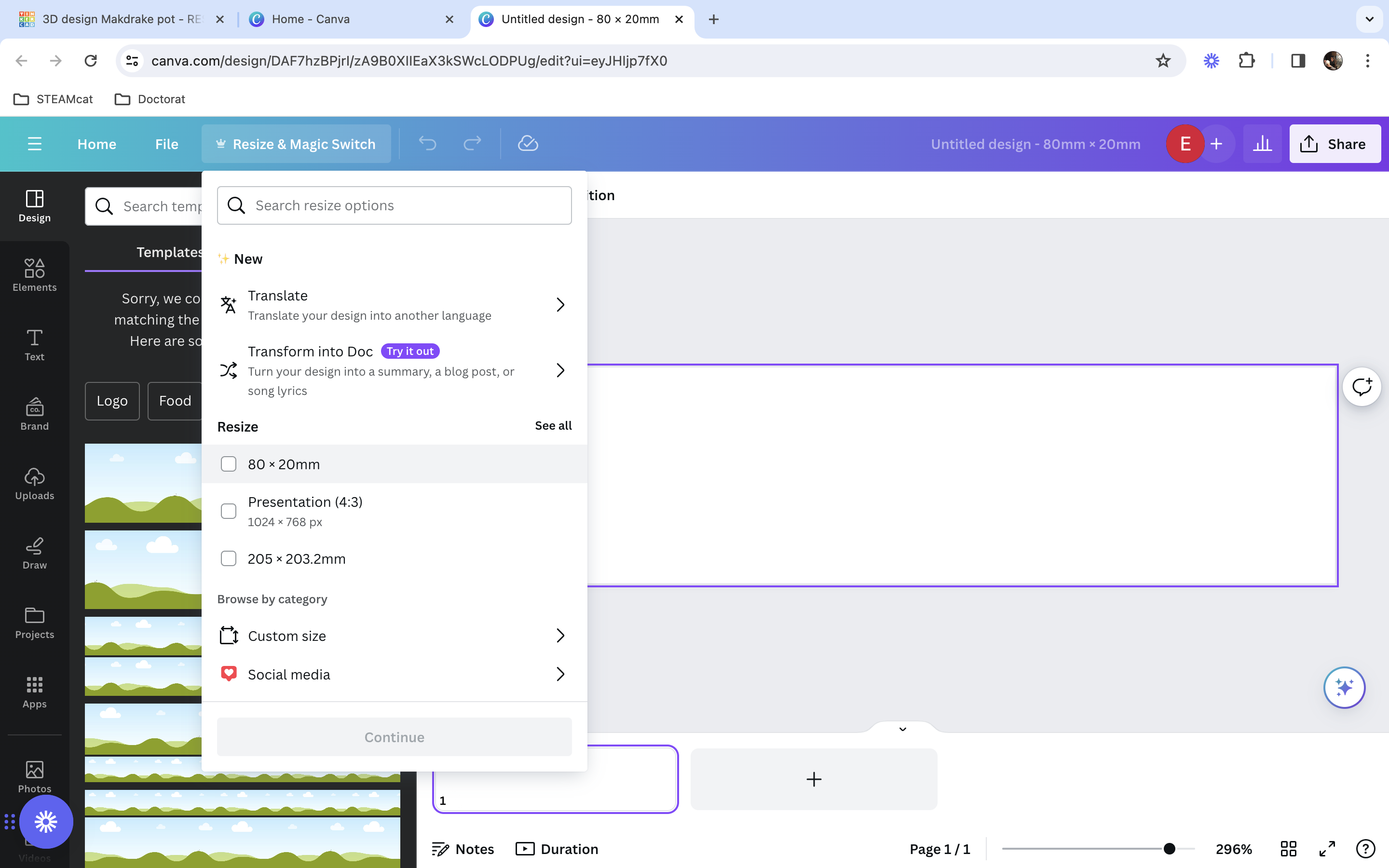The image size is (1389, 868).
Task: Click the See all resize options link
Action: (553, 425)
